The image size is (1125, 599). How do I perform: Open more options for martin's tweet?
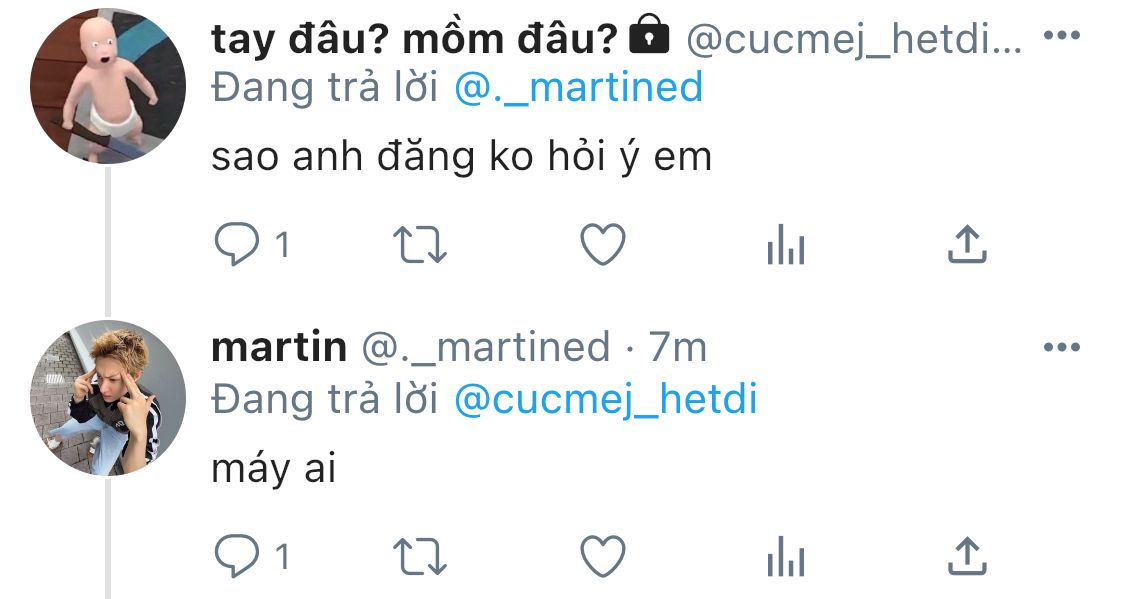(1061, 348)
